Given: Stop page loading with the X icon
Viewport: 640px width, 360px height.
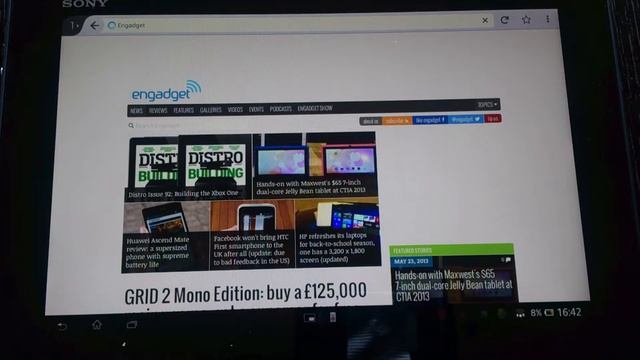Looking at the screenshot, I should (485, 20).
